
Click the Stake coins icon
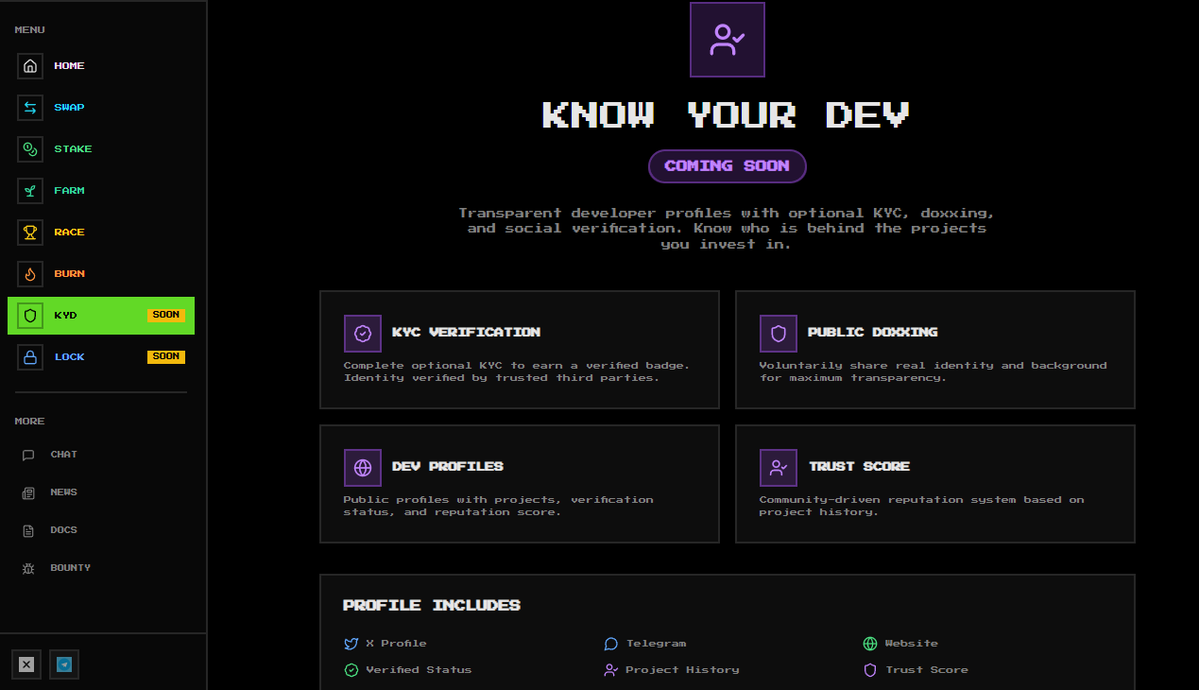tap(30, 149)
